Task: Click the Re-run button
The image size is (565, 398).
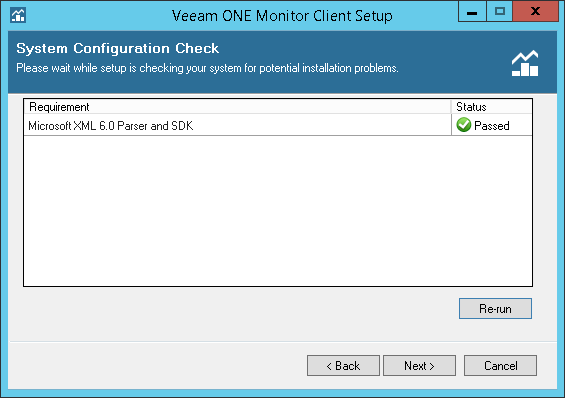Action: [x=495, y=309]
